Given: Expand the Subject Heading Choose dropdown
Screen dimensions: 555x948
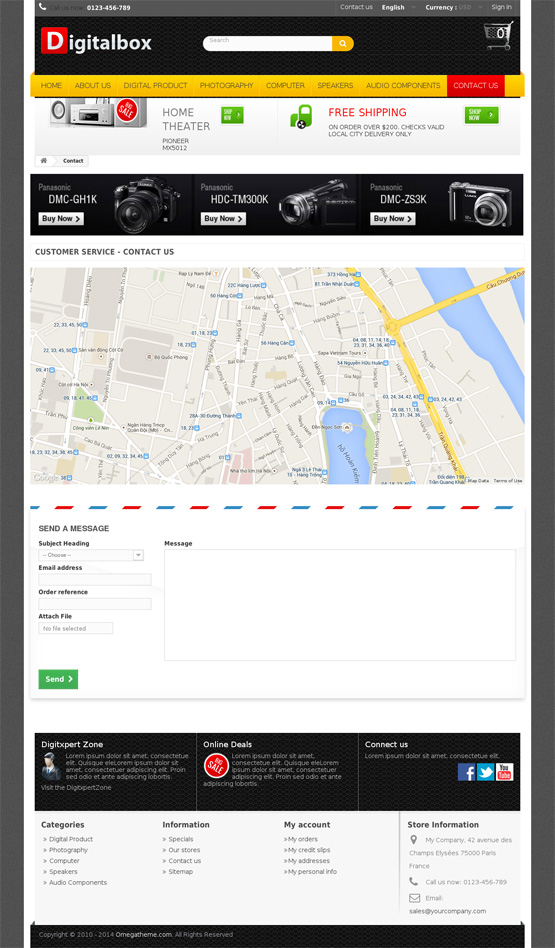Looking at the screenshot, I should (91, 555).
